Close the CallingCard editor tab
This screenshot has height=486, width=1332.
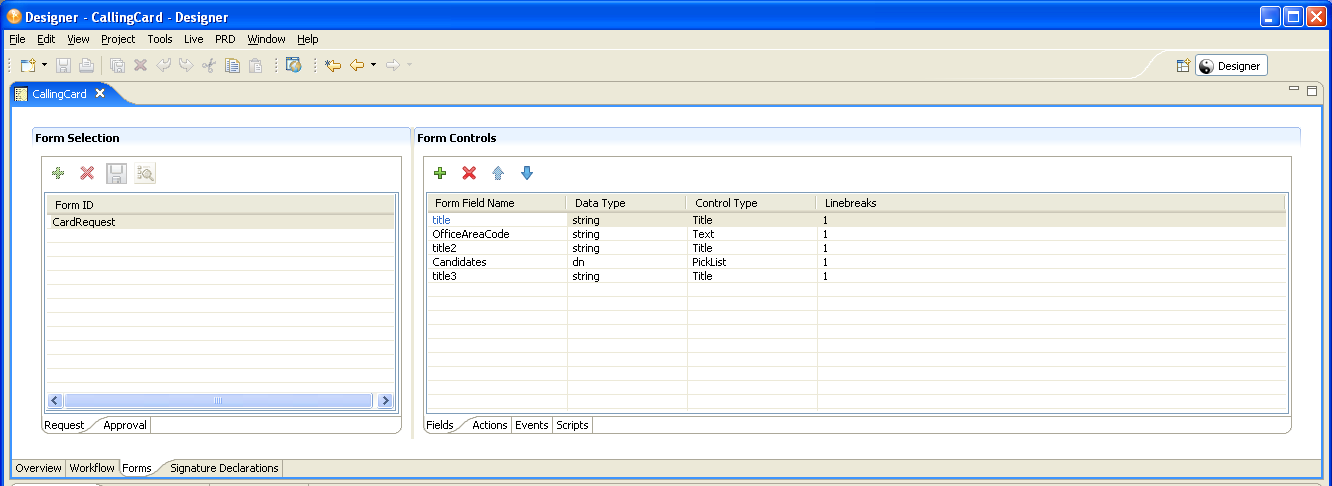(100, 93)
